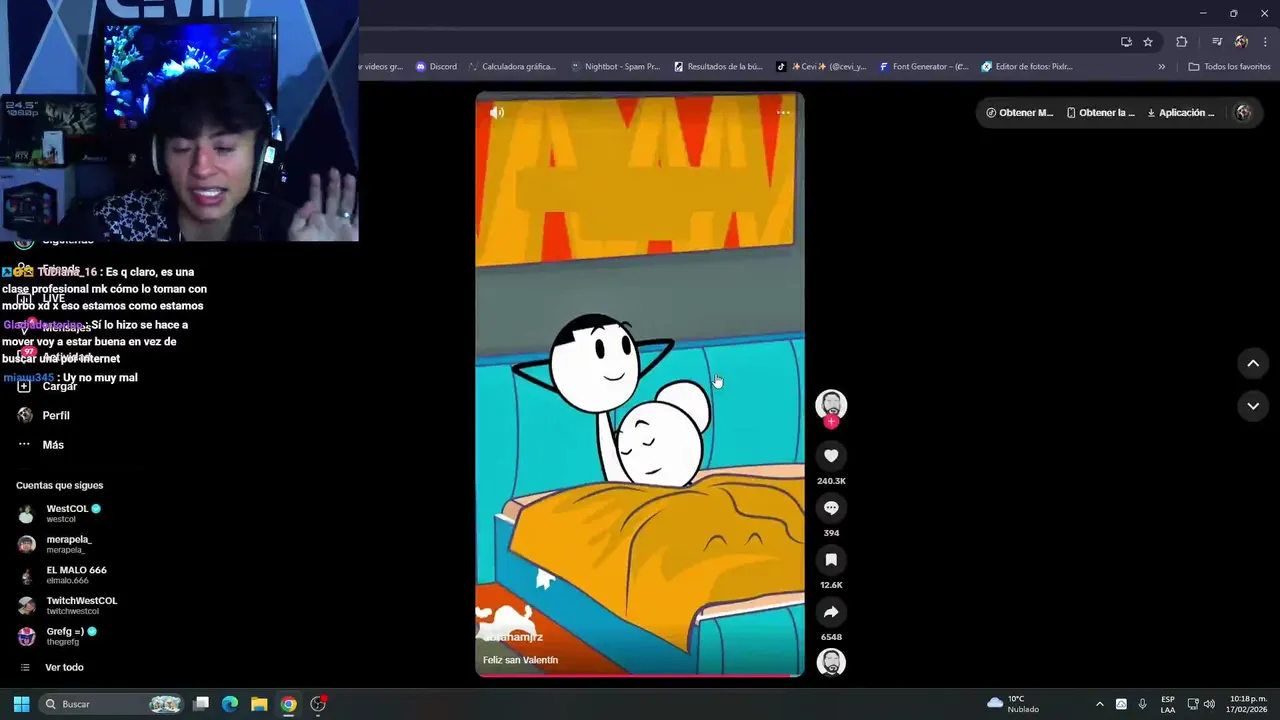The image size is (1280, 720).
Task: Click the Windows Buscar search box
Action: coord(112,704)
